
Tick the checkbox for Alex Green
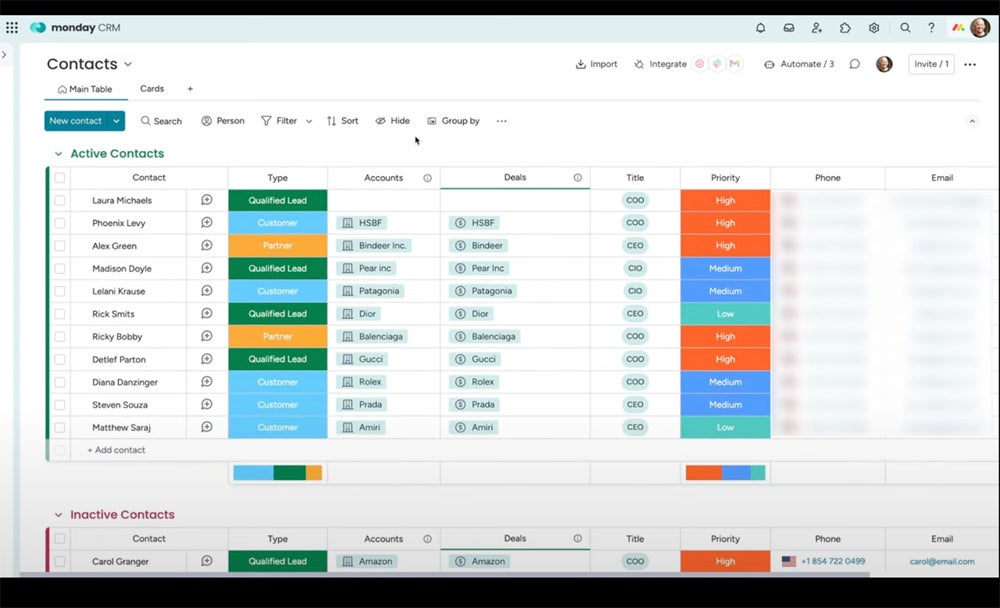(x=59, y=246)
